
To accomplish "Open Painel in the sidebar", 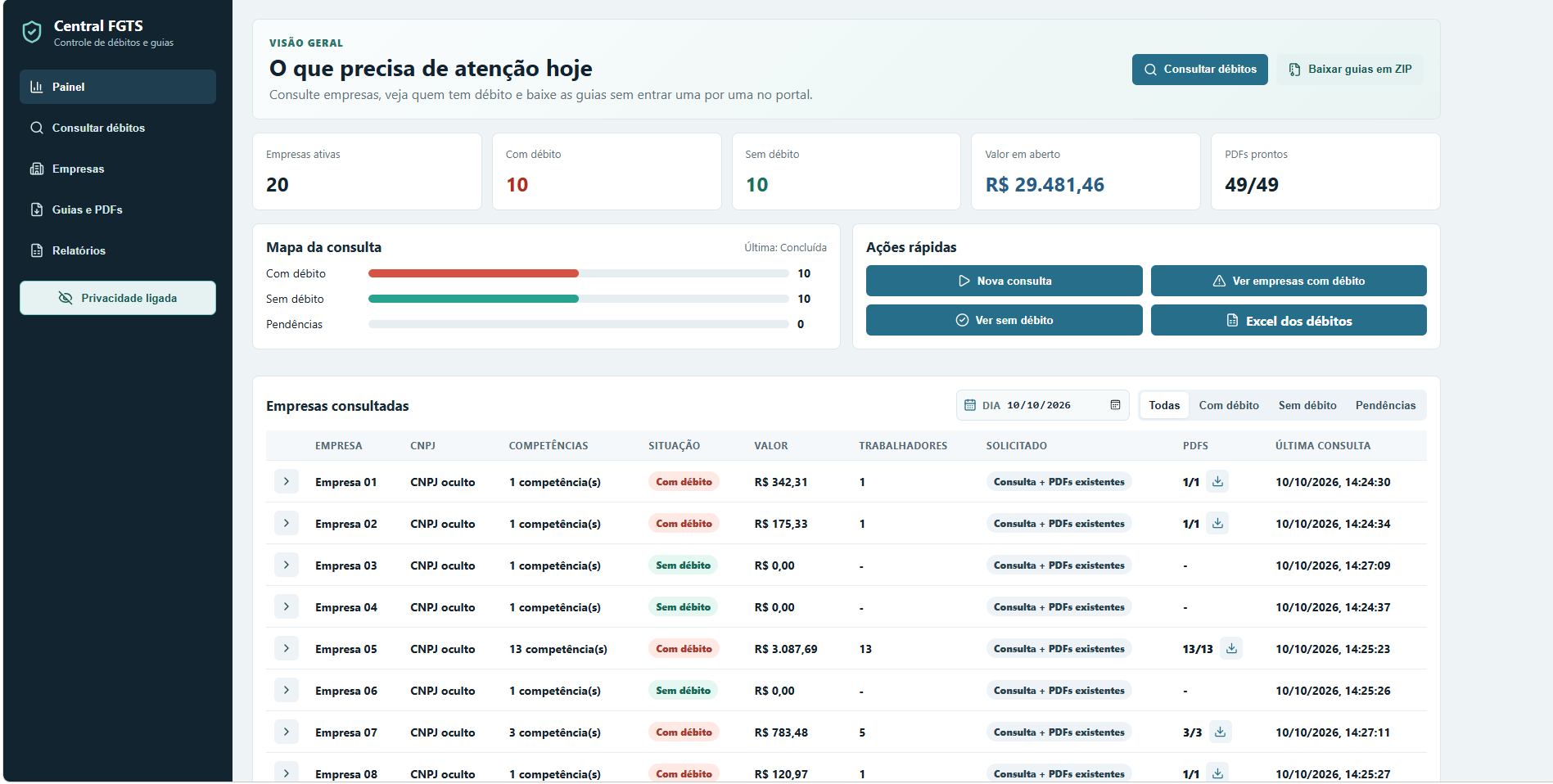I will pyautogui.click(x=118, y=87).
